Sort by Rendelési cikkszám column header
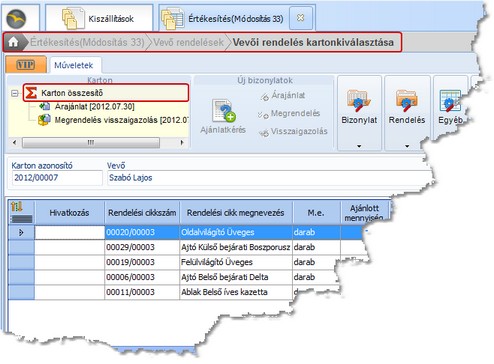 (x=142, y=213)
